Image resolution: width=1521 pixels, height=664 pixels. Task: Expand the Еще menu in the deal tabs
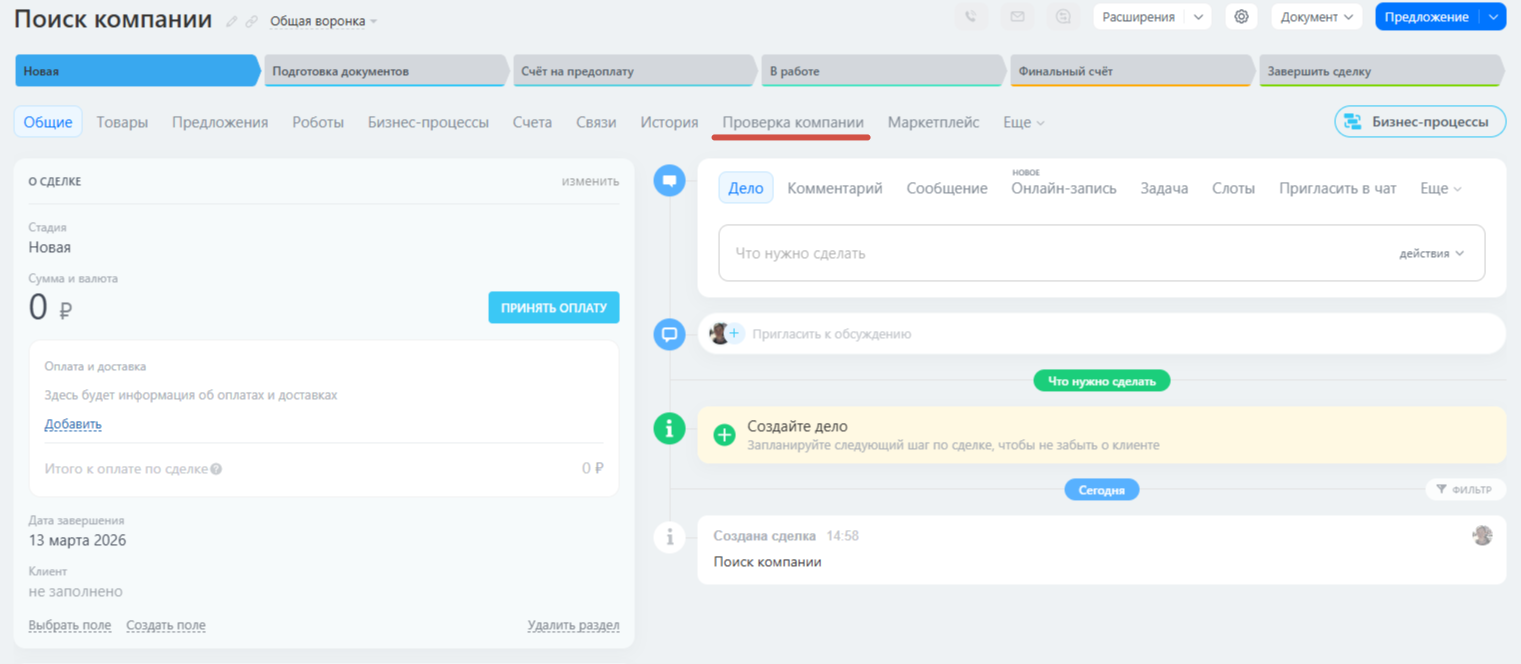1024,122
